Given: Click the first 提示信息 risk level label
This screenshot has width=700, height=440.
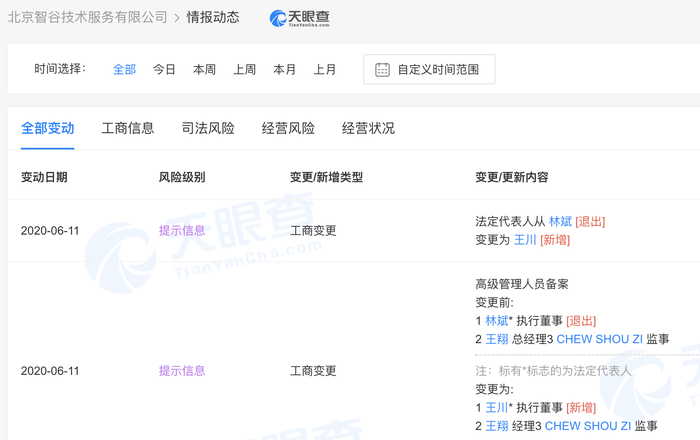Looking at the screenshot, I should (x=182, y=230).
